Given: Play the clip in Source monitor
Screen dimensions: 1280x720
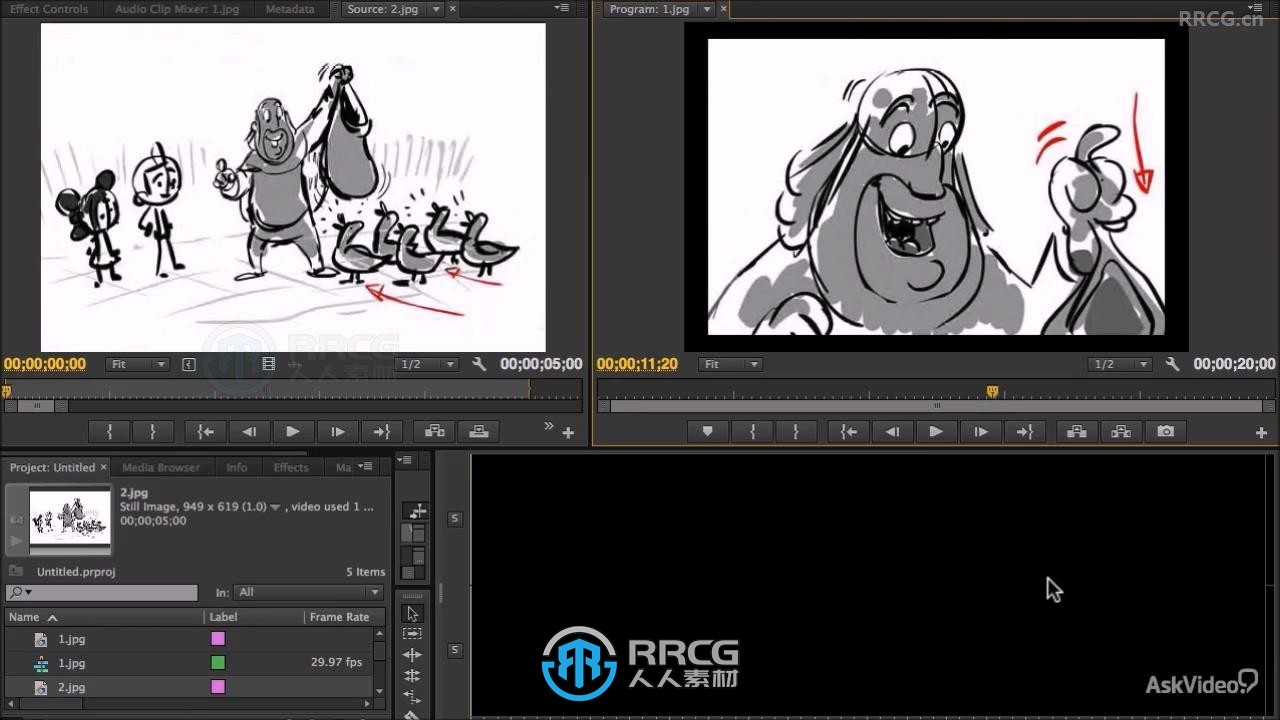Looking at the screenshot, I should point(293,432).
